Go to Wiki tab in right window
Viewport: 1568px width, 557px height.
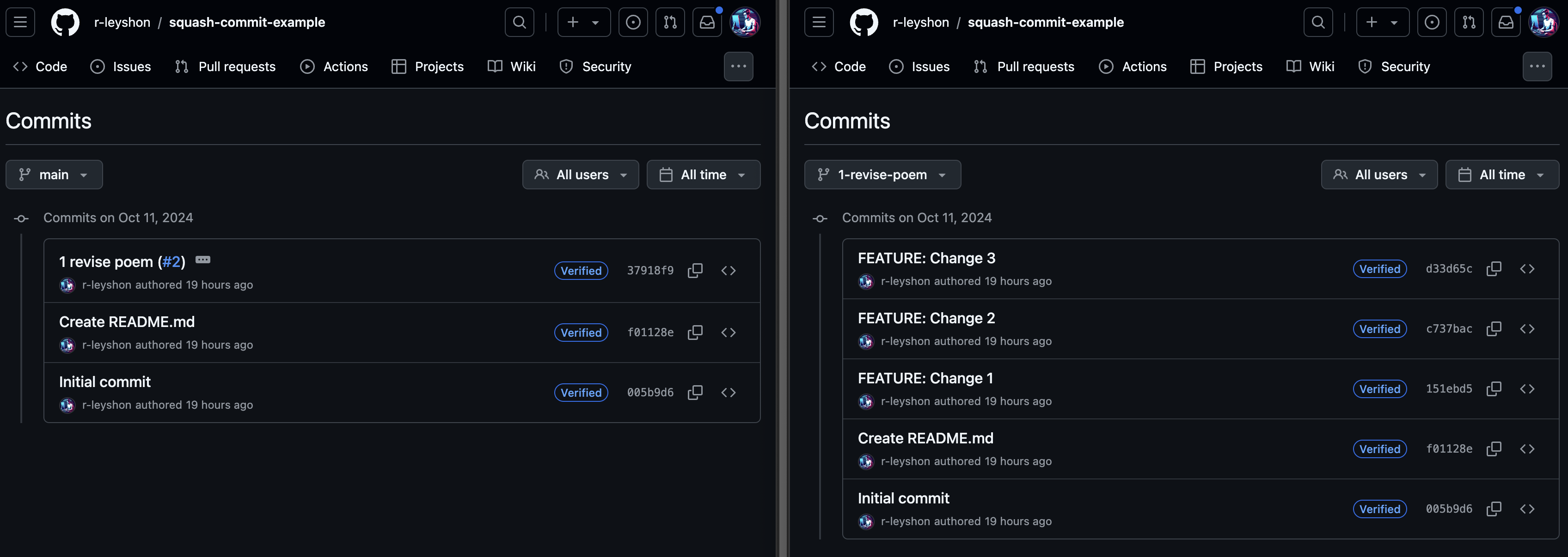[1310, 67]
